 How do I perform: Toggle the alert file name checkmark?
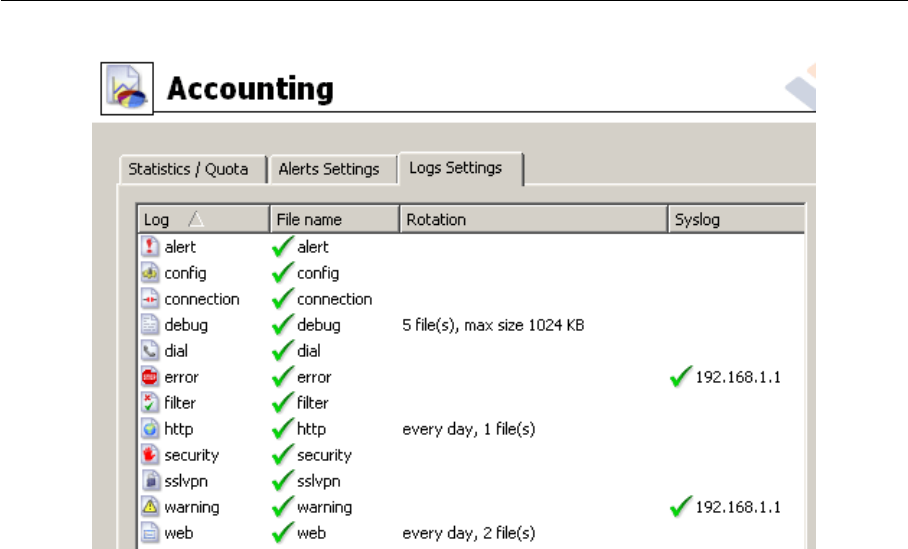click(283, 247)
